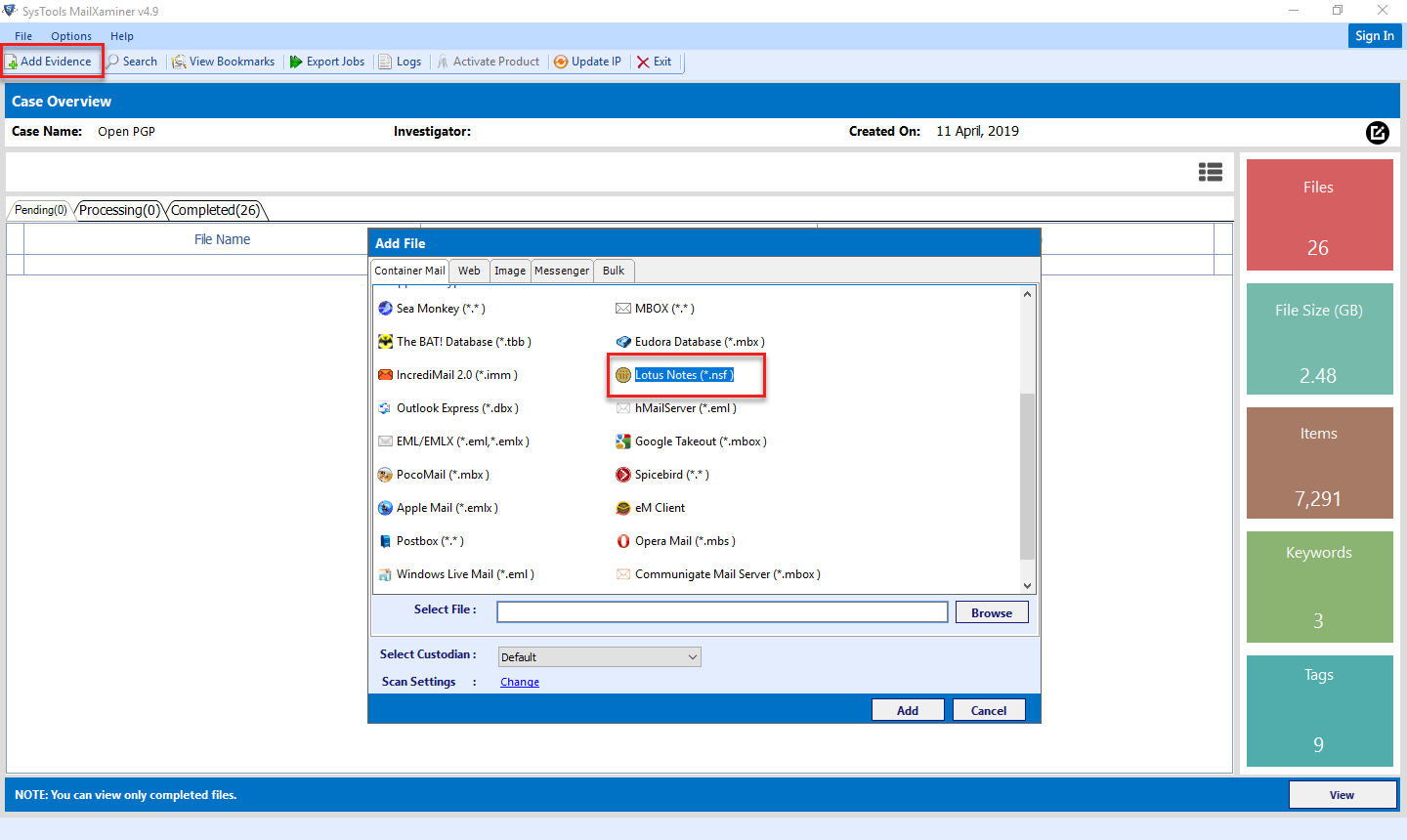The width and height of the screenshot is (1407, 840).
Task: Select the EML/EMLX envelope icon
Action: [x=385, y=441]
